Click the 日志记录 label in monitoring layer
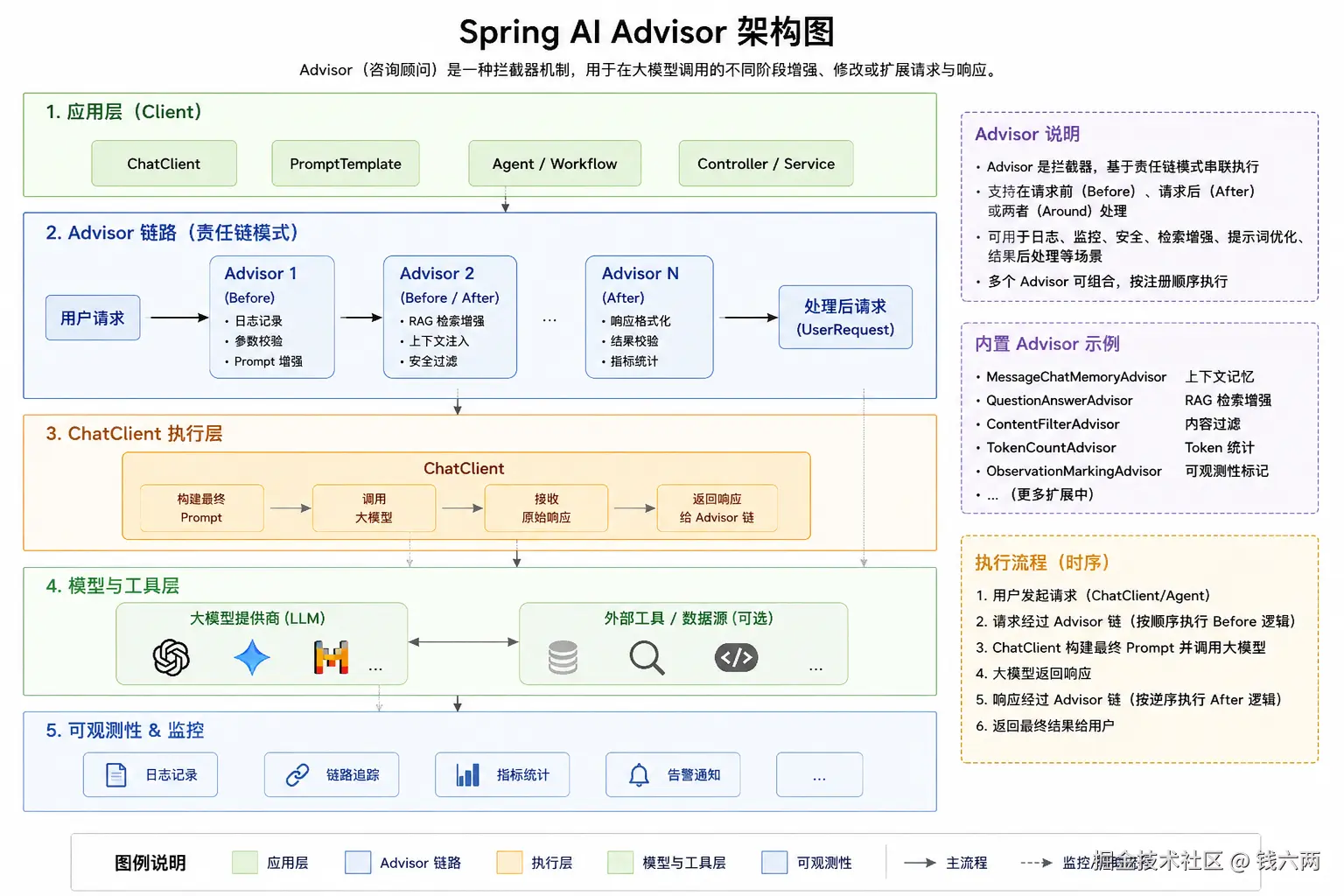The height and width of the screenshot is (896, 1344). coord(171,775)
